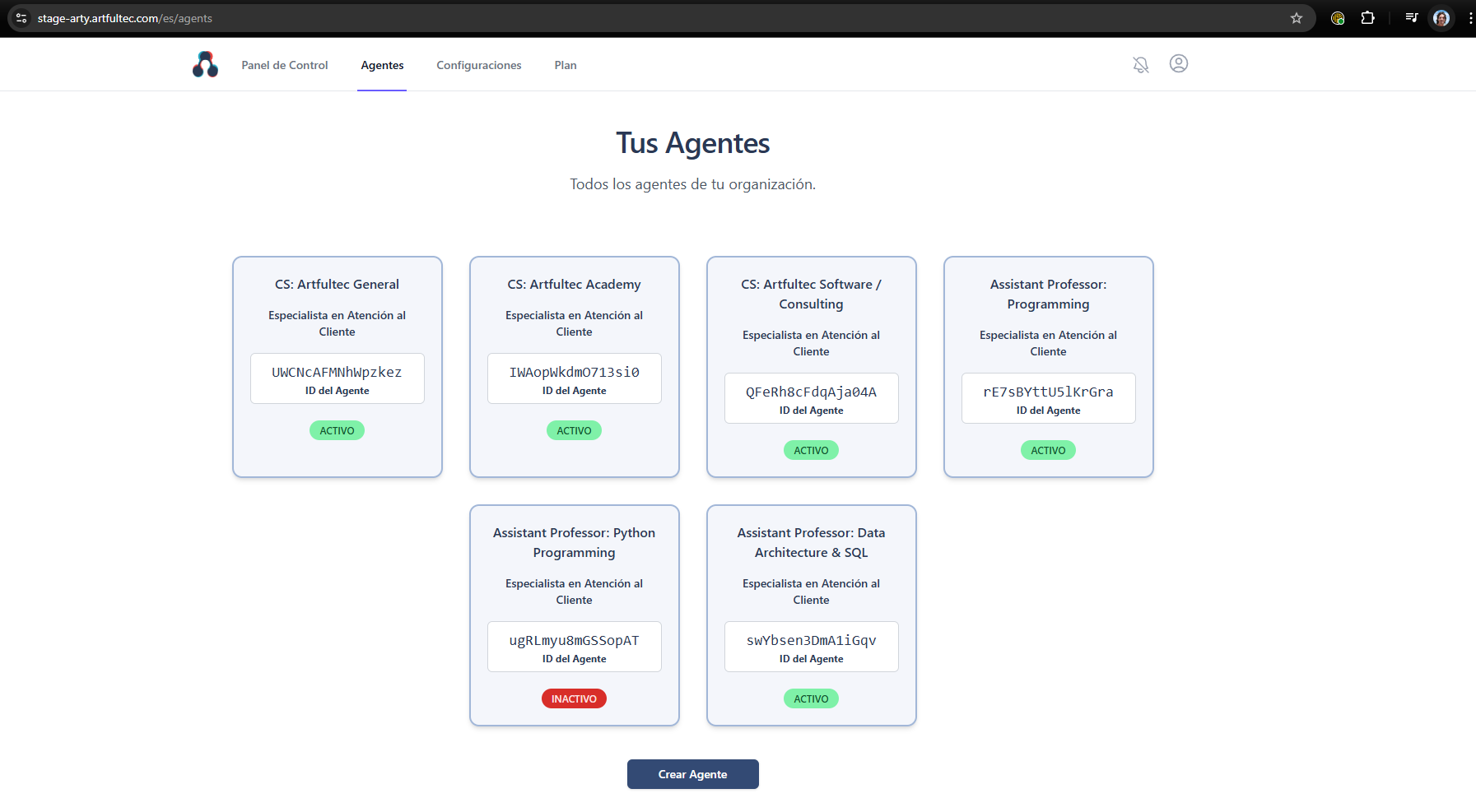Open Assistant Professor: Python Programming card
The width and height of the screenshot is (1476, 812).
pyautogui.click(x=575, y=615)
